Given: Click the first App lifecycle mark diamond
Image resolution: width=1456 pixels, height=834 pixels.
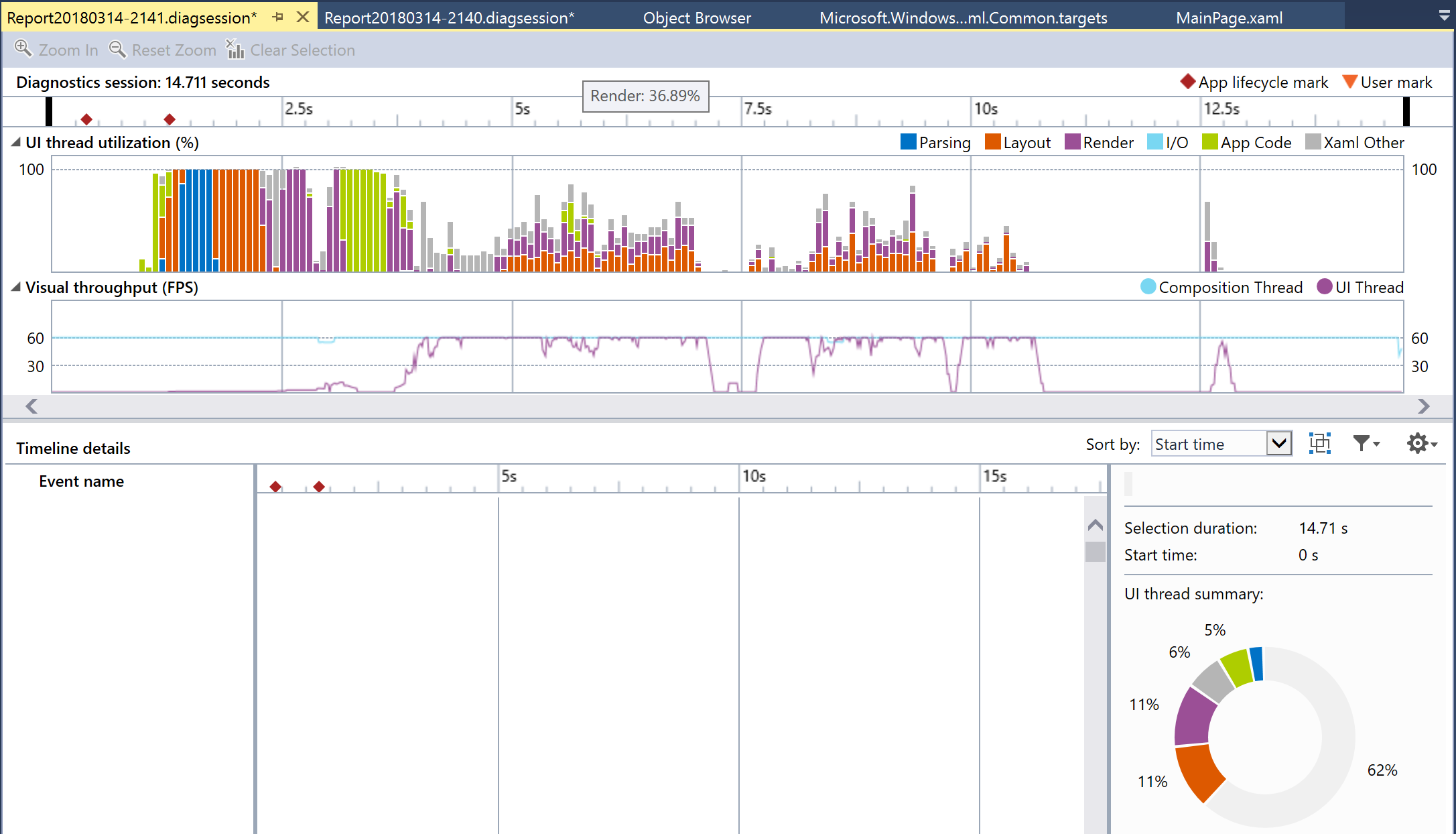Looking at the screenshot, I should tap(86, 119).
